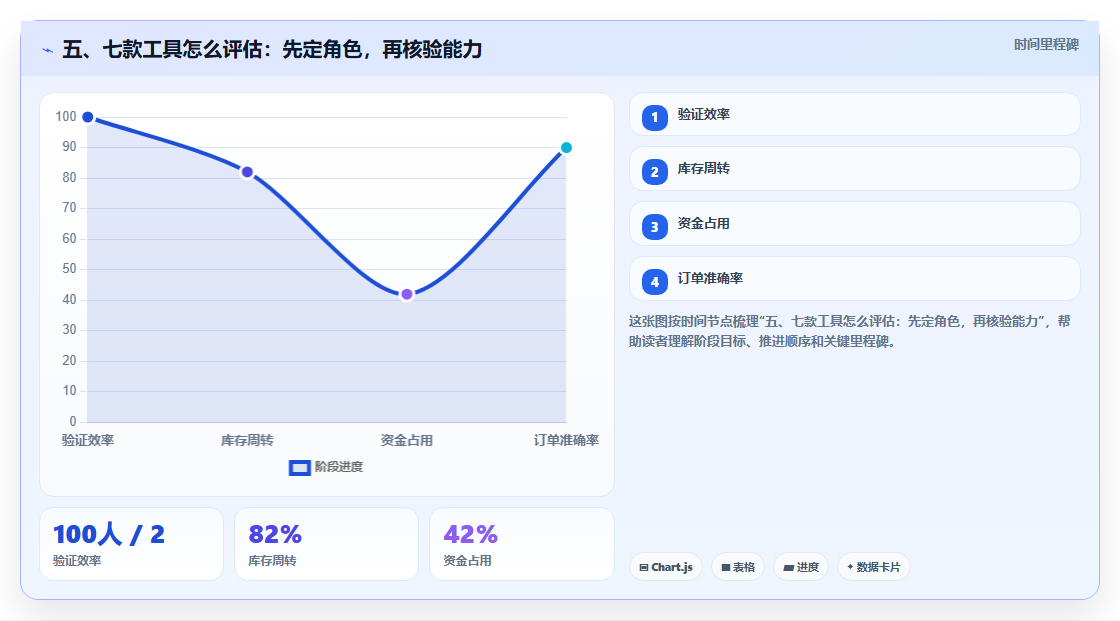Select the 表格 tag
The image size is (1120, 621).
click(738, 567)
